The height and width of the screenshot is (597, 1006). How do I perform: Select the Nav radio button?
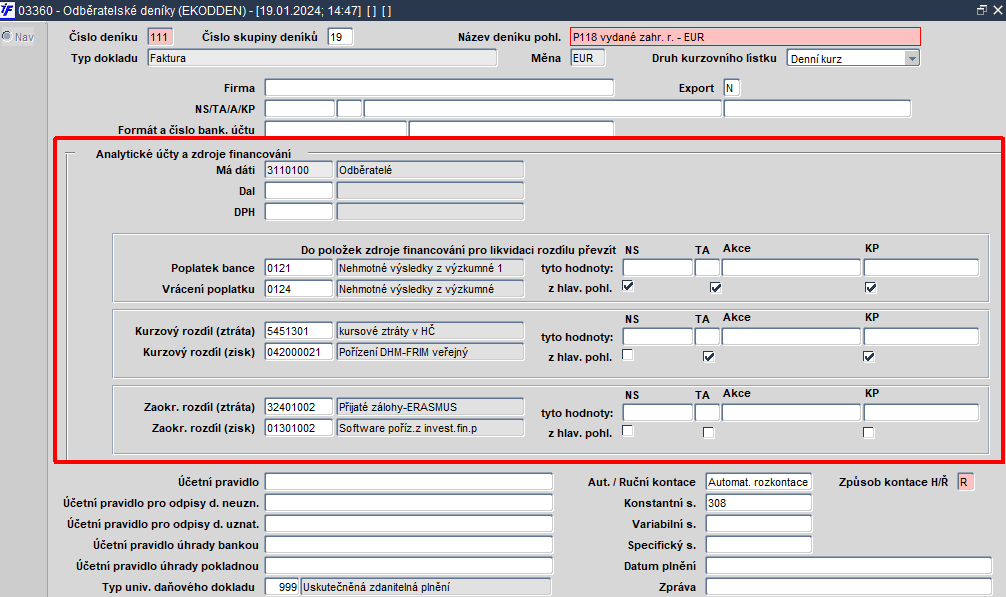coord(7,37)
